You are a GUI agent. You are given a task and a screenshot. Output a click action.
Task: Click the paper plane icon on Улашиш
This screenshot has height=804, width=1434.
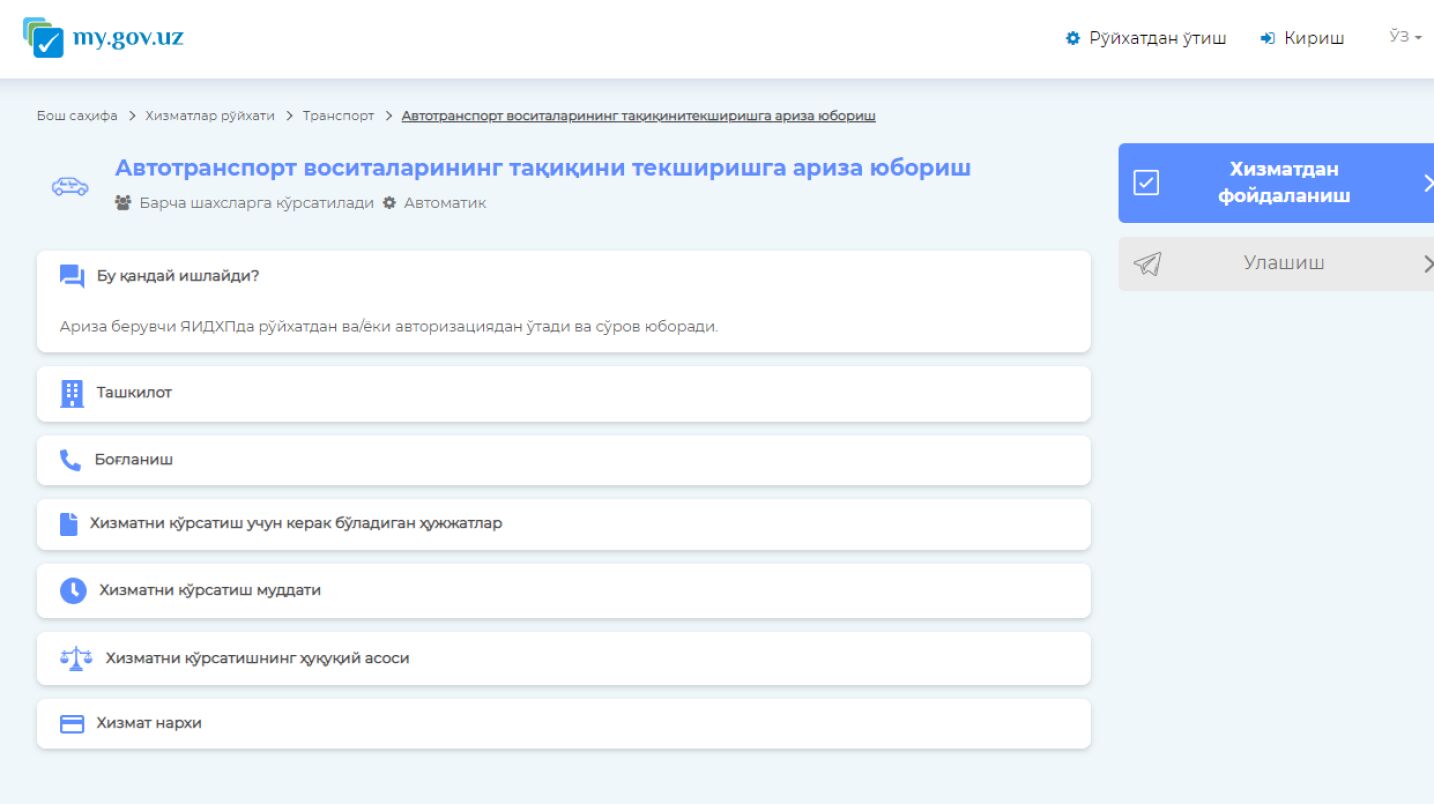tap(1147, 264)
